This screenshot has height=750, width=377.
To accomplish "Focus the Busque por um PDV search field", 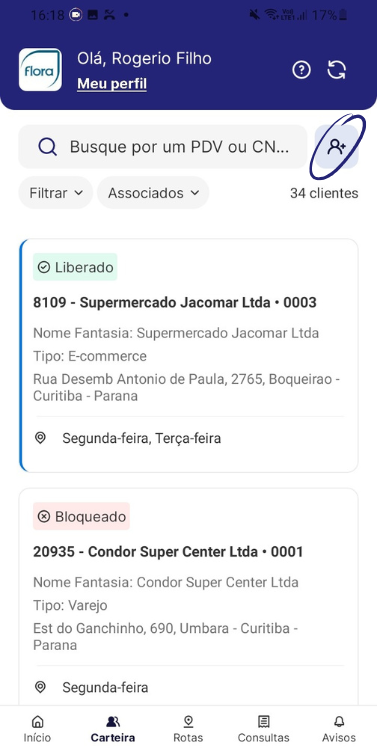I will [x=163, y=147].
